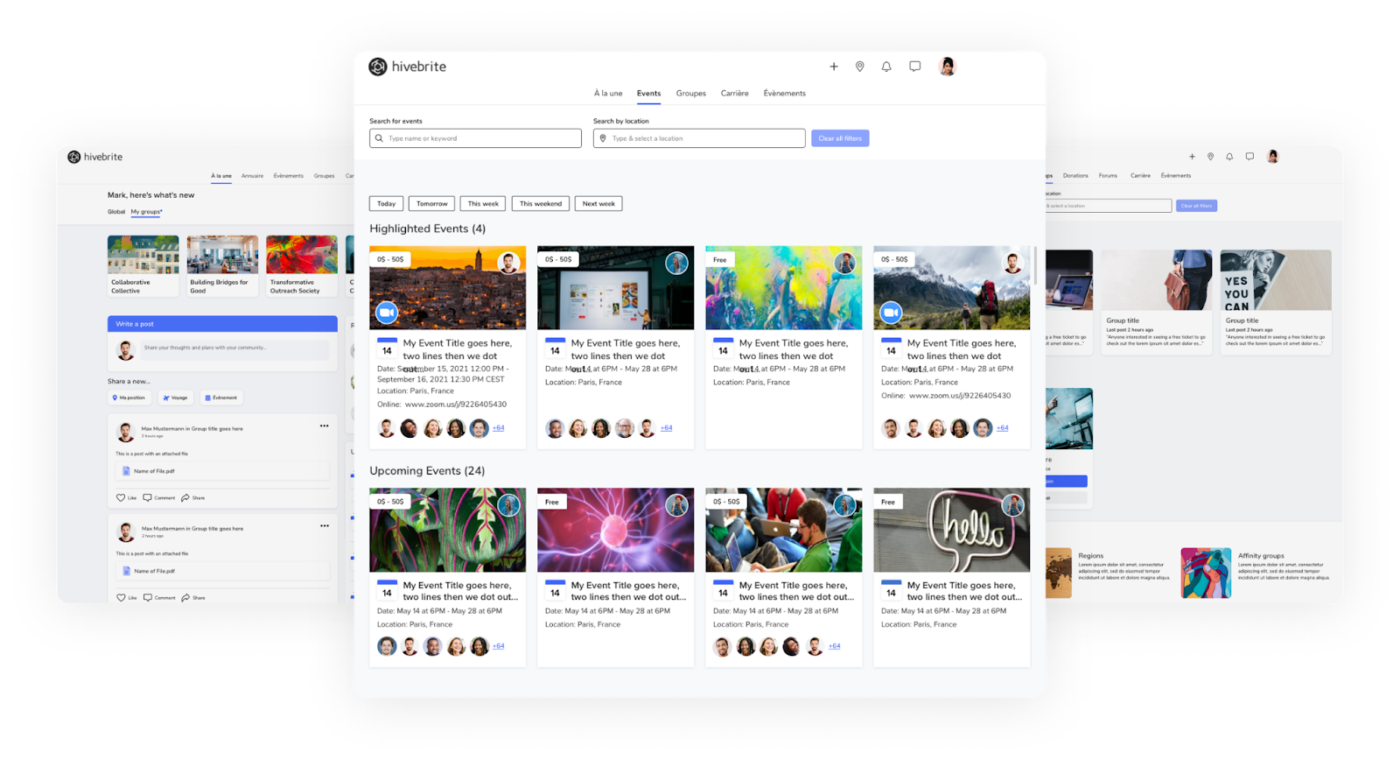Viewport: 1400px width, 760px height.
Task: Click the Ma position pin button in the left feed window
Action: pyautogui.click(x=129, y=398)
